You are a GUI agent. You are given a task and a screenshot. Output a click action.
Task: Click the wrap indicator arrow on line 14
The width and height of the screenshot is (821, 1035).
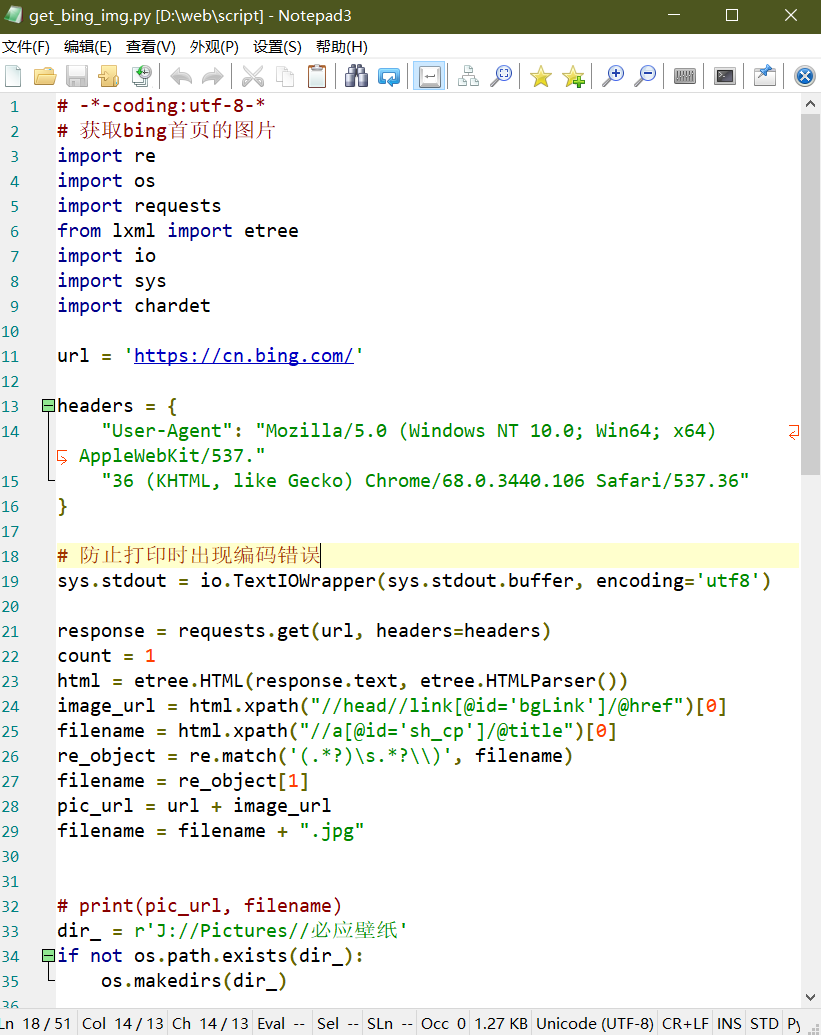[794, 432]
